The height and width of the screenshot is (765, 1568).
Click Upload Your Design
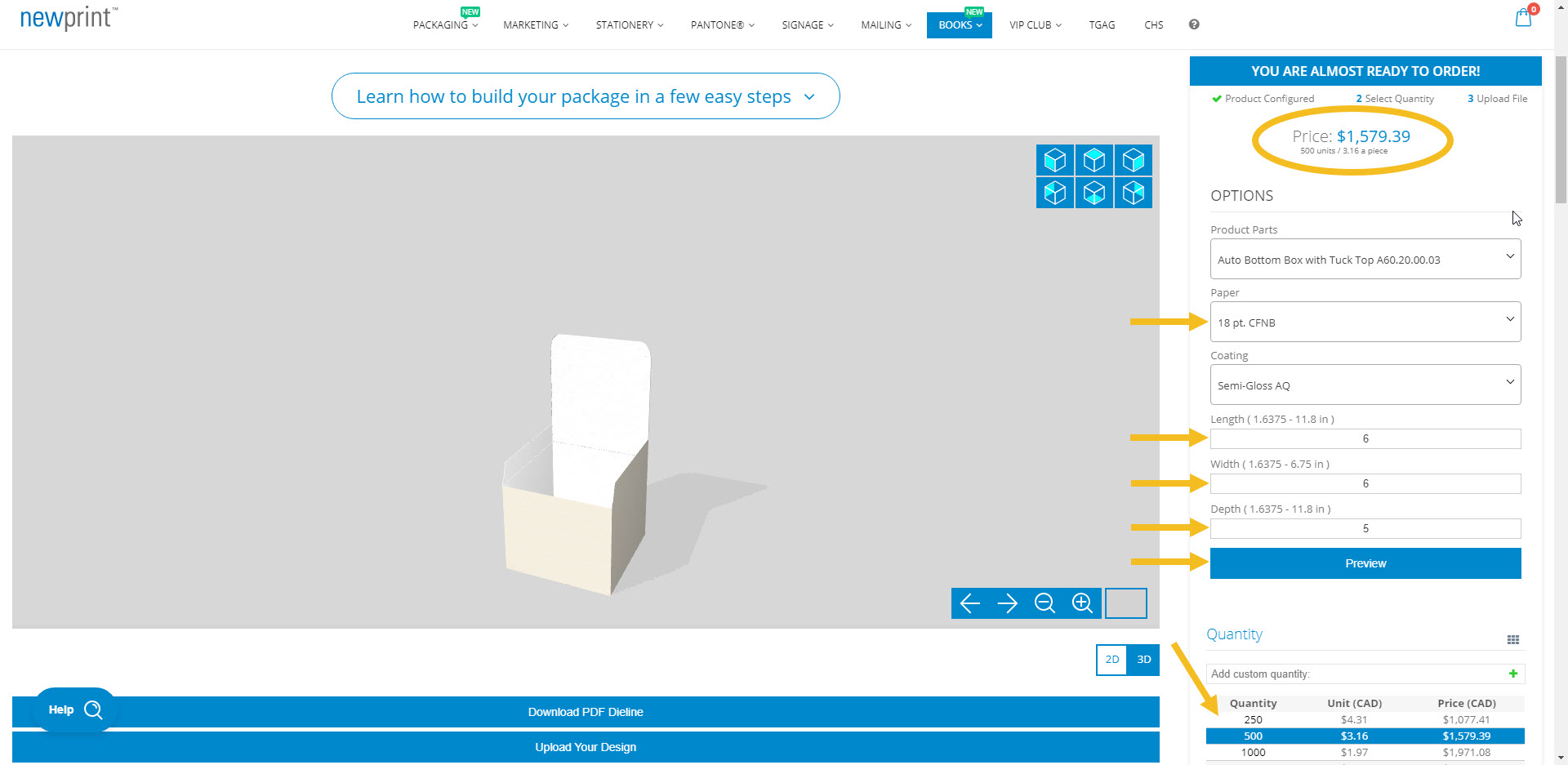[586, 747]
